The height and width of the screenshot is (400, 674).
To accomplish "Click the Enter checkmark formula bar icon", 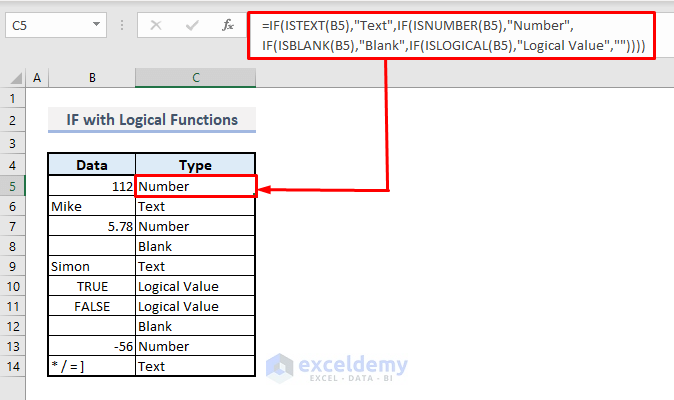I will pos(192,25).
